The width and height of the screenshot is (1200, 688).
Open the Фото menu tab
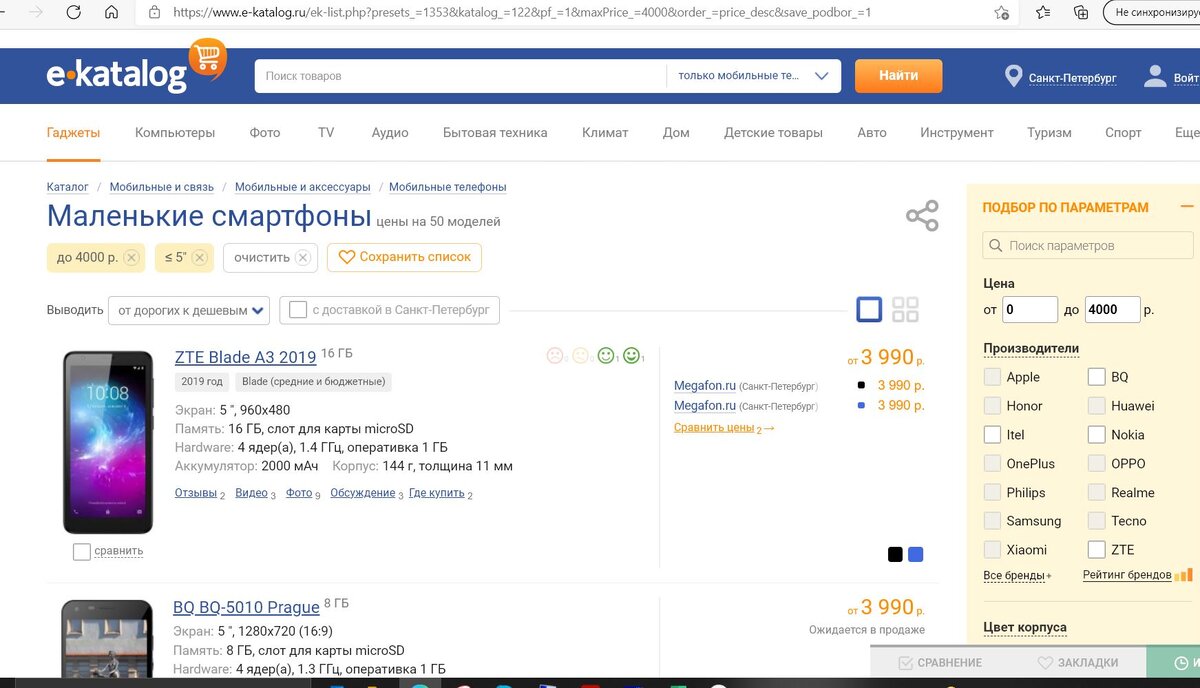click(x=265, y=132)
